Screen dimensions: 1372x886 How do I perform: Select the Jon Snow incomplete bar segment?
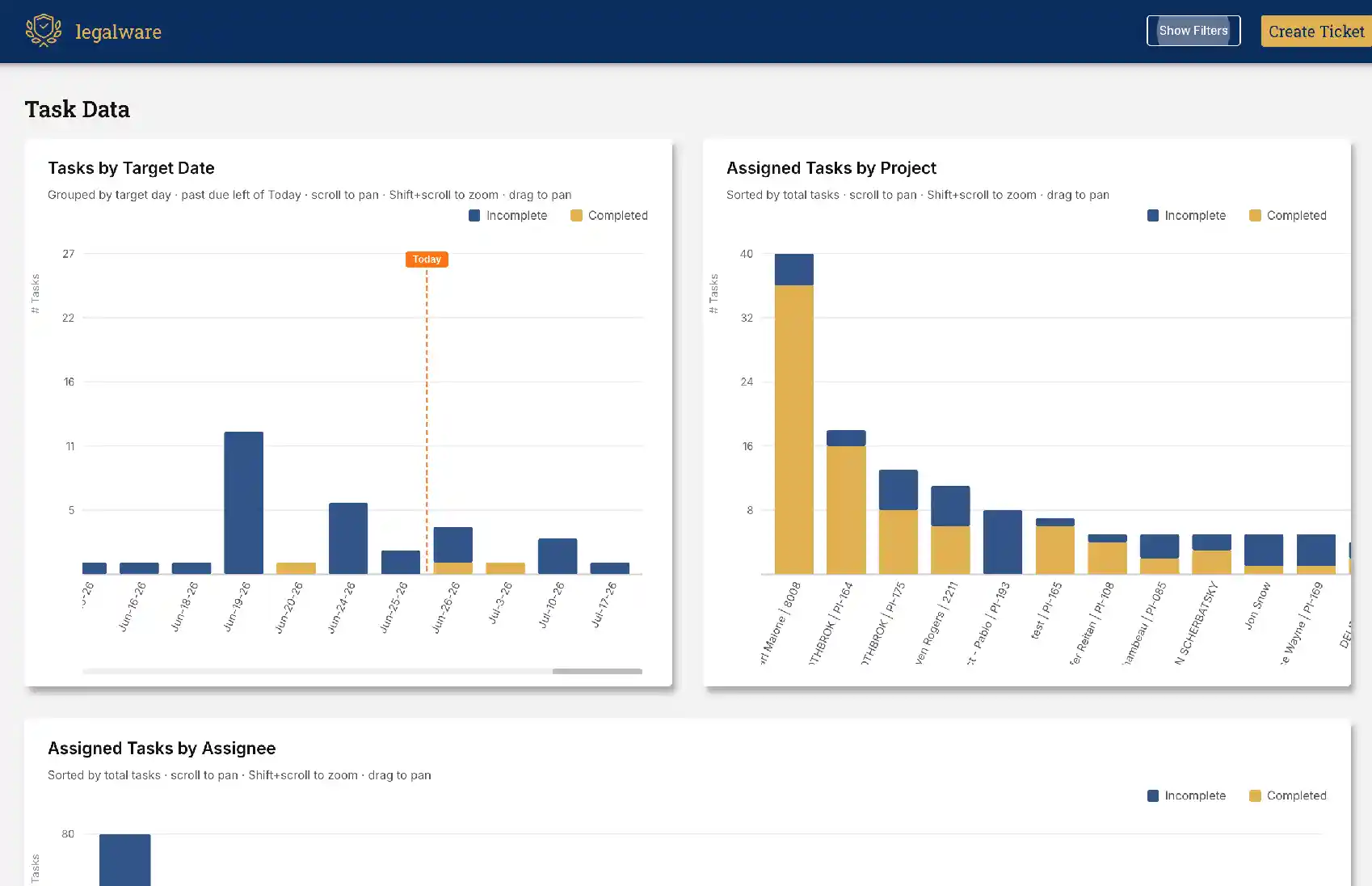pyautogui.click(x=1264, y=550)
